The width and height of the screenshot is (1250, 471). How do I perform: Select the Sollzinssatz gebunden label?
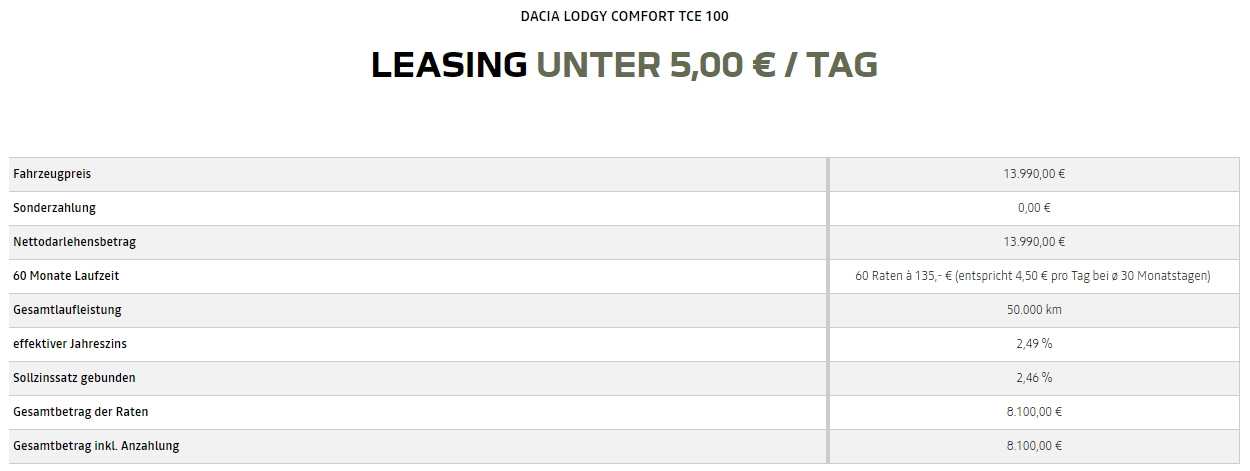[x=74, y=378]
